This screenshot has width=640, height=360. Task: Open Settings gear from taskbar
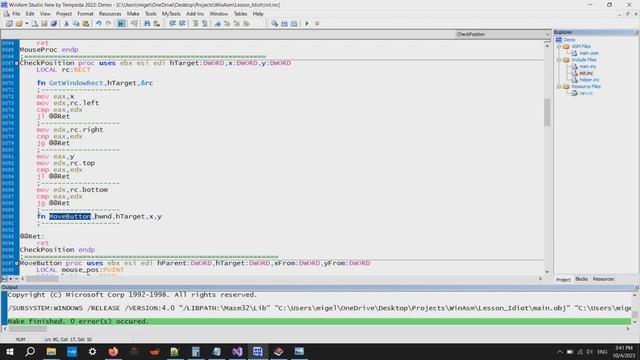[x=92, y=351]
